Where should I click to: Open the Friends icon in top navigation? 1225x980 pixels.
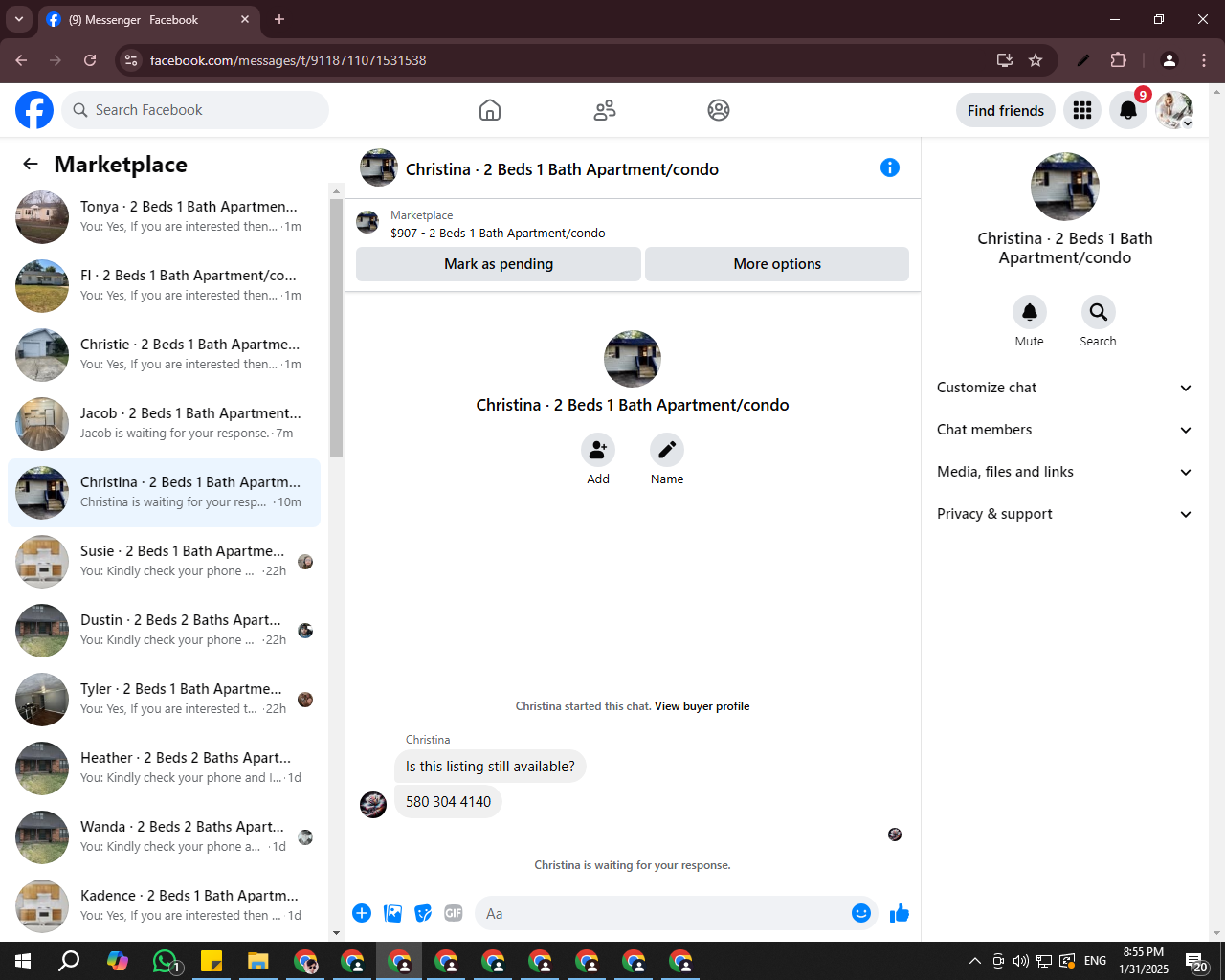605,110
